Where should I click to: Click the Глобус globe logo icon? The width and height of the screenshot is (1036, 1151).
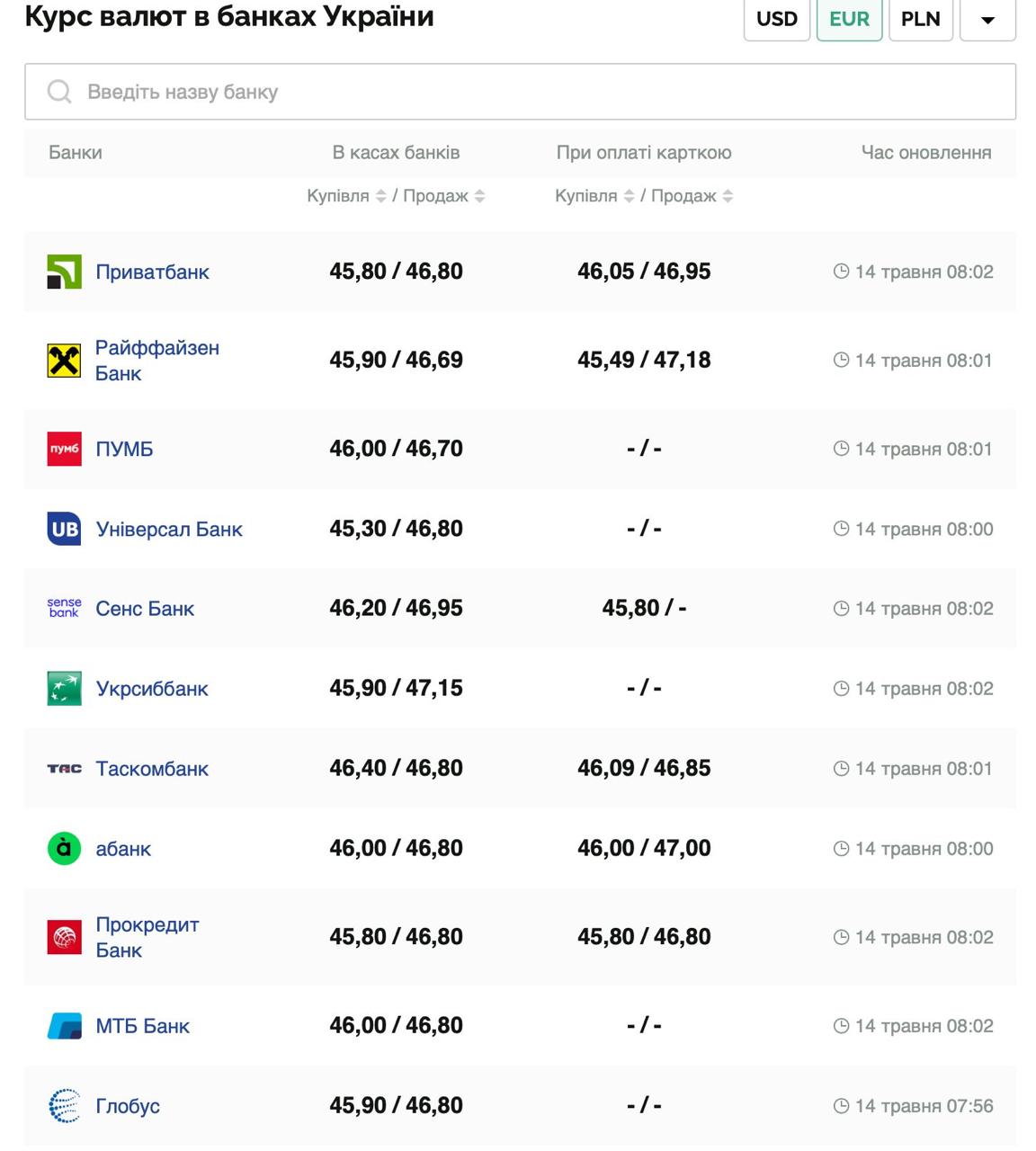pos(64,1106)
